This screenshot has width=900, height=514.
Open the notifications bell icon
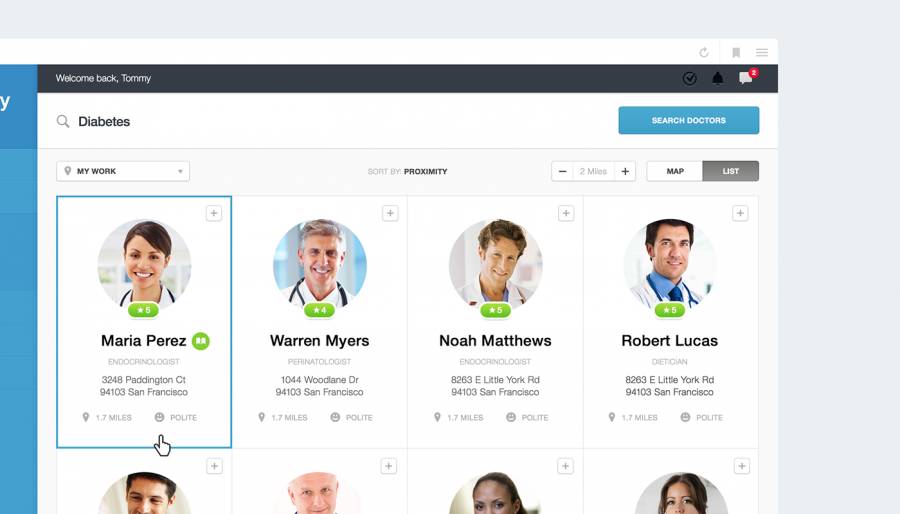(717, 79)
